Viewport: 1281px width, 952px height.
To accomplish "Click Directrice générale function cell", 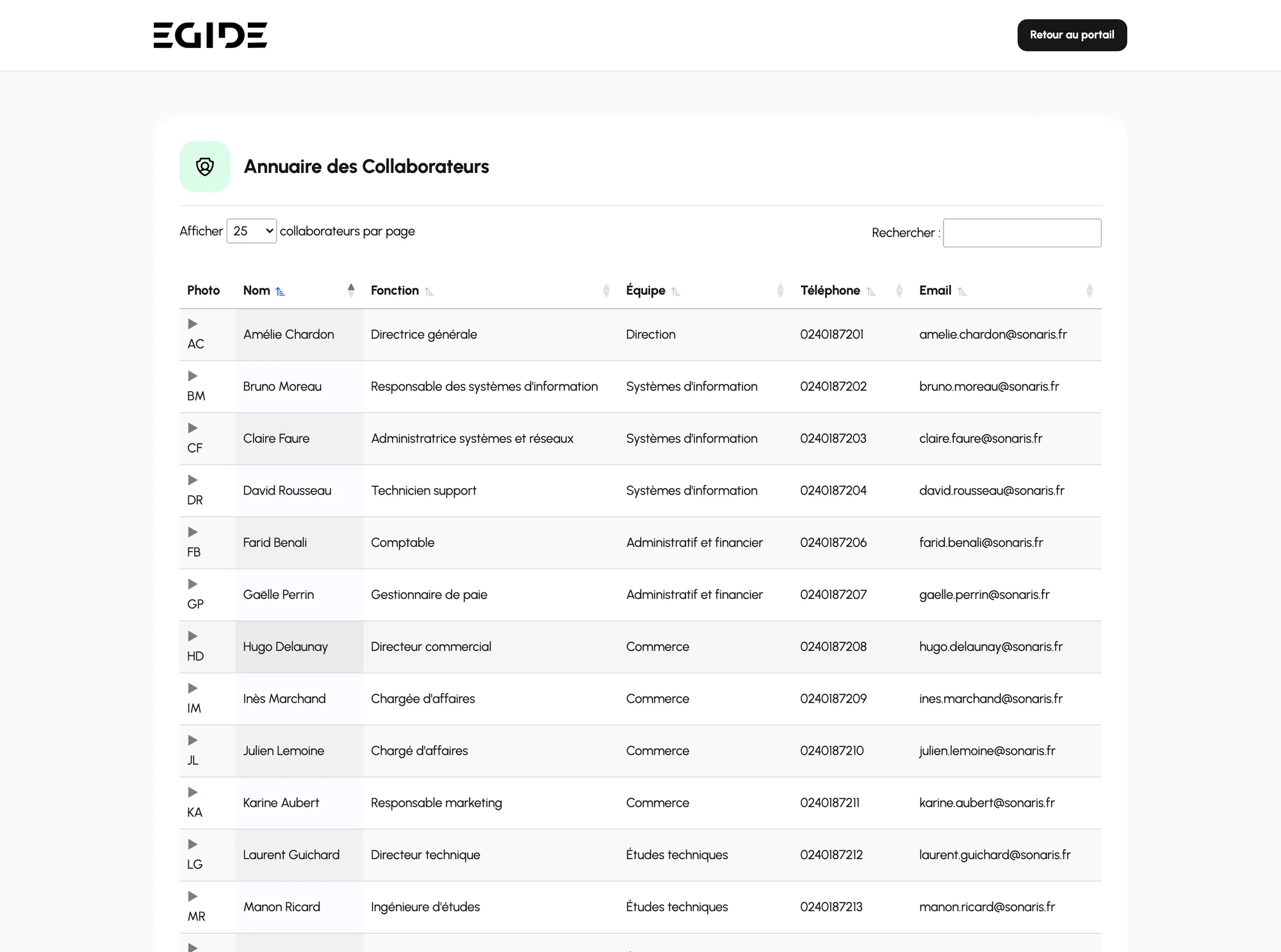I will (424, 334).
